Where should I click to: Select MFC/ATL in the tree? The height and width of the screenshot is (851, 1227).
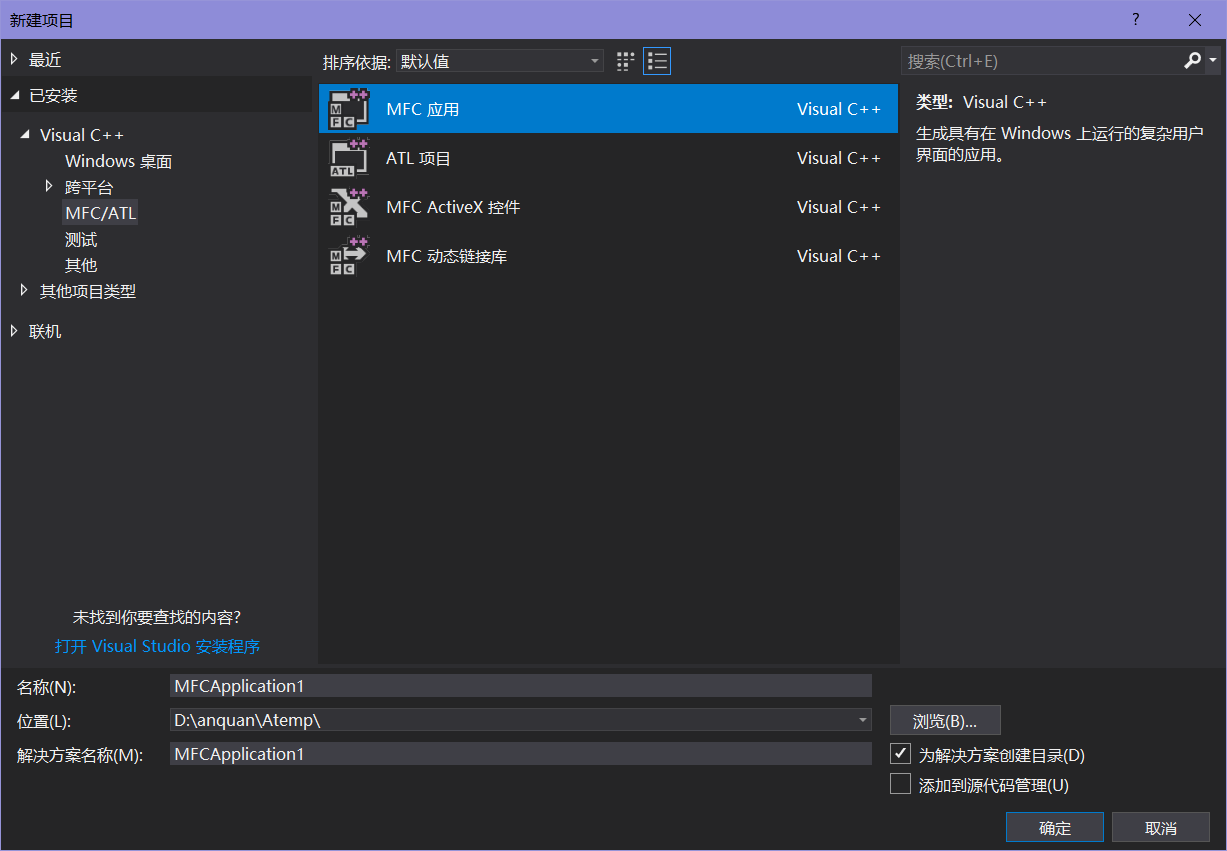pyautogui.click(x=101, y=213)
